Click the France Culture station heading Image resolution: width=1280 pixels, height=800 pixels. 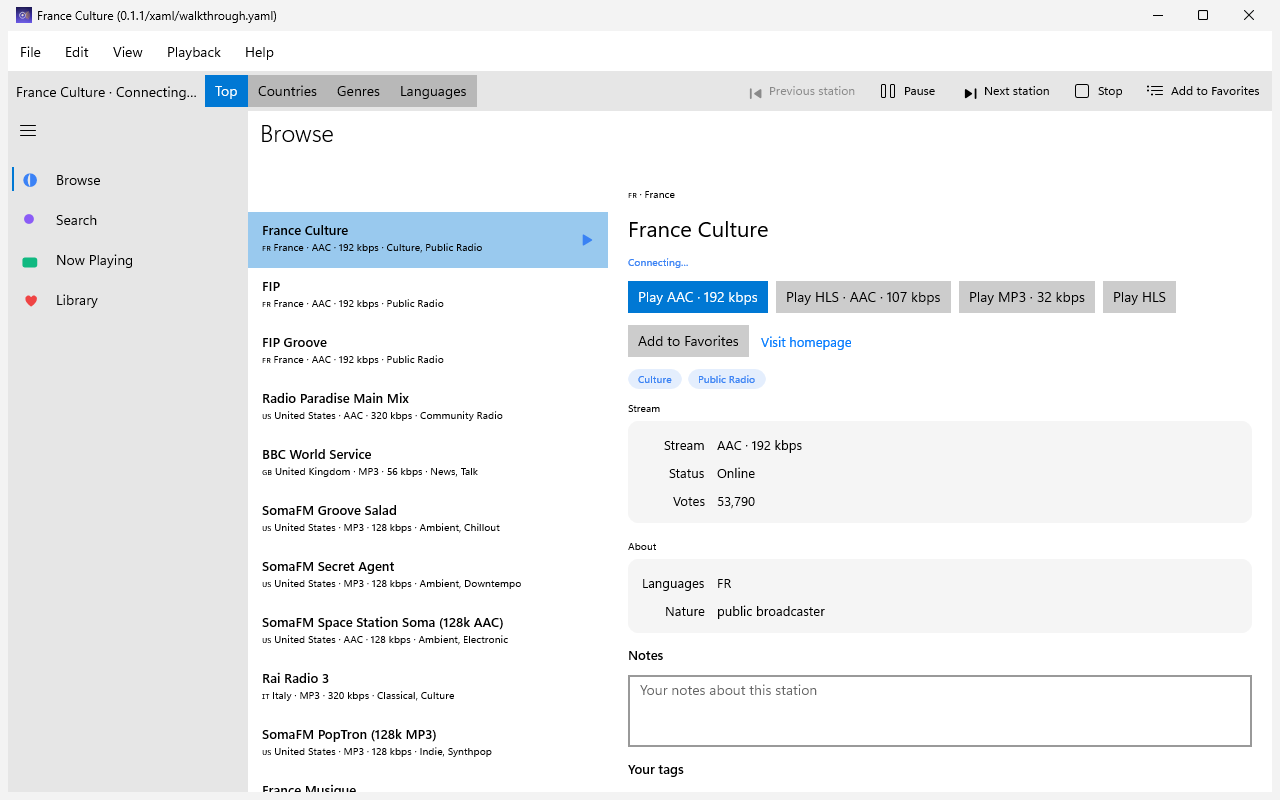[x=698, y=230]
